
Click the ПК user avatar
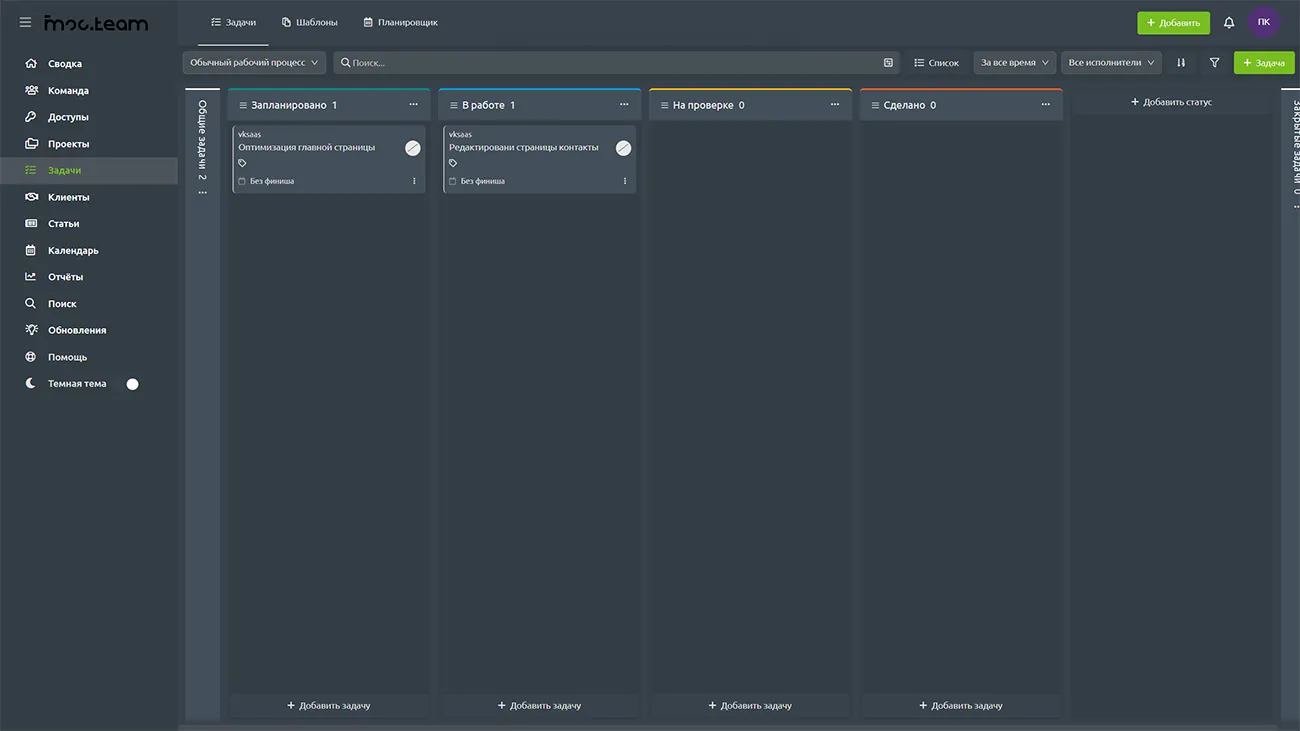pyautogui.click(x=1263, y=22)
